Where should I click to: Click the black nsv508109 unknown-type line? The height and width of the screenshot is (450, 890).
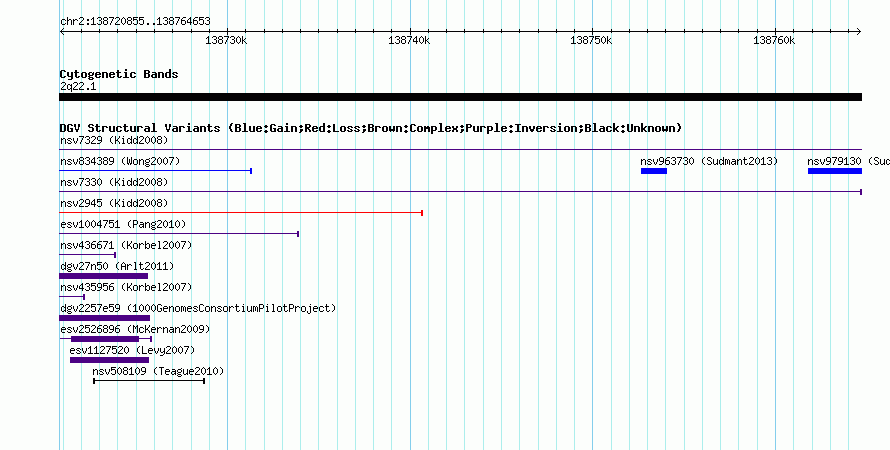point(149,381)
